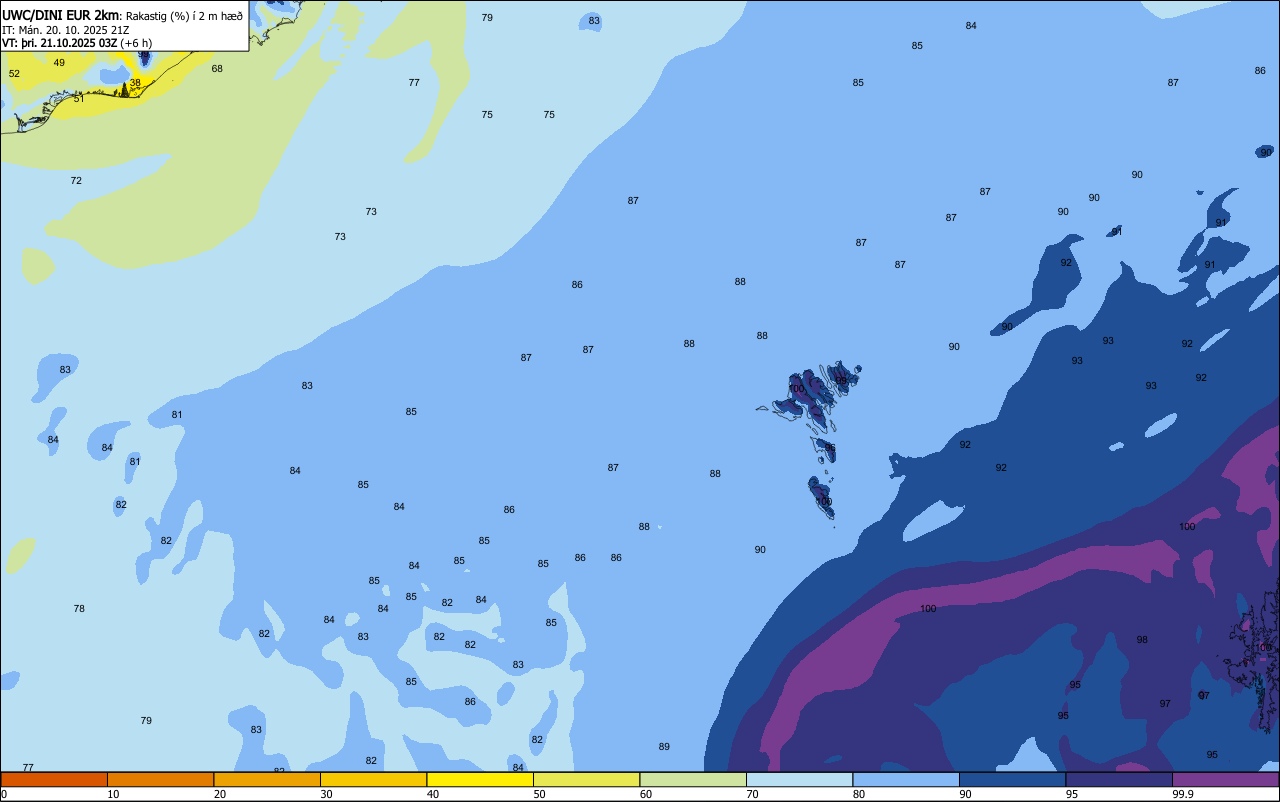Viewport: 1280px width, 802px height.
Task: Click the 0–10 dark orange legend swatch
Action: coord(54,779)
